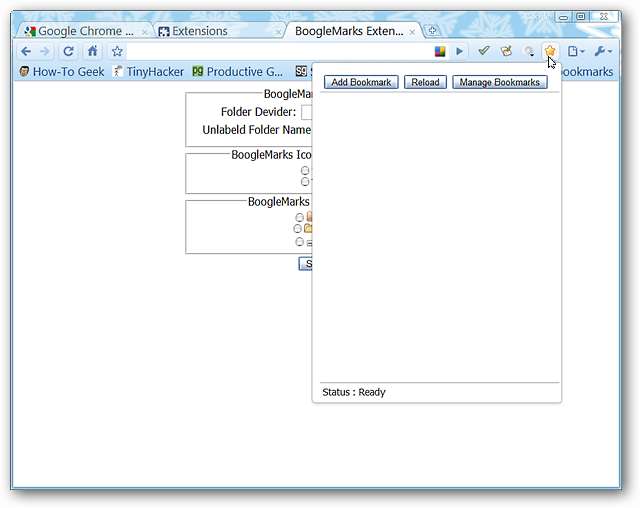
Task: Open the page menu dropdown
Action: [576, 51]
